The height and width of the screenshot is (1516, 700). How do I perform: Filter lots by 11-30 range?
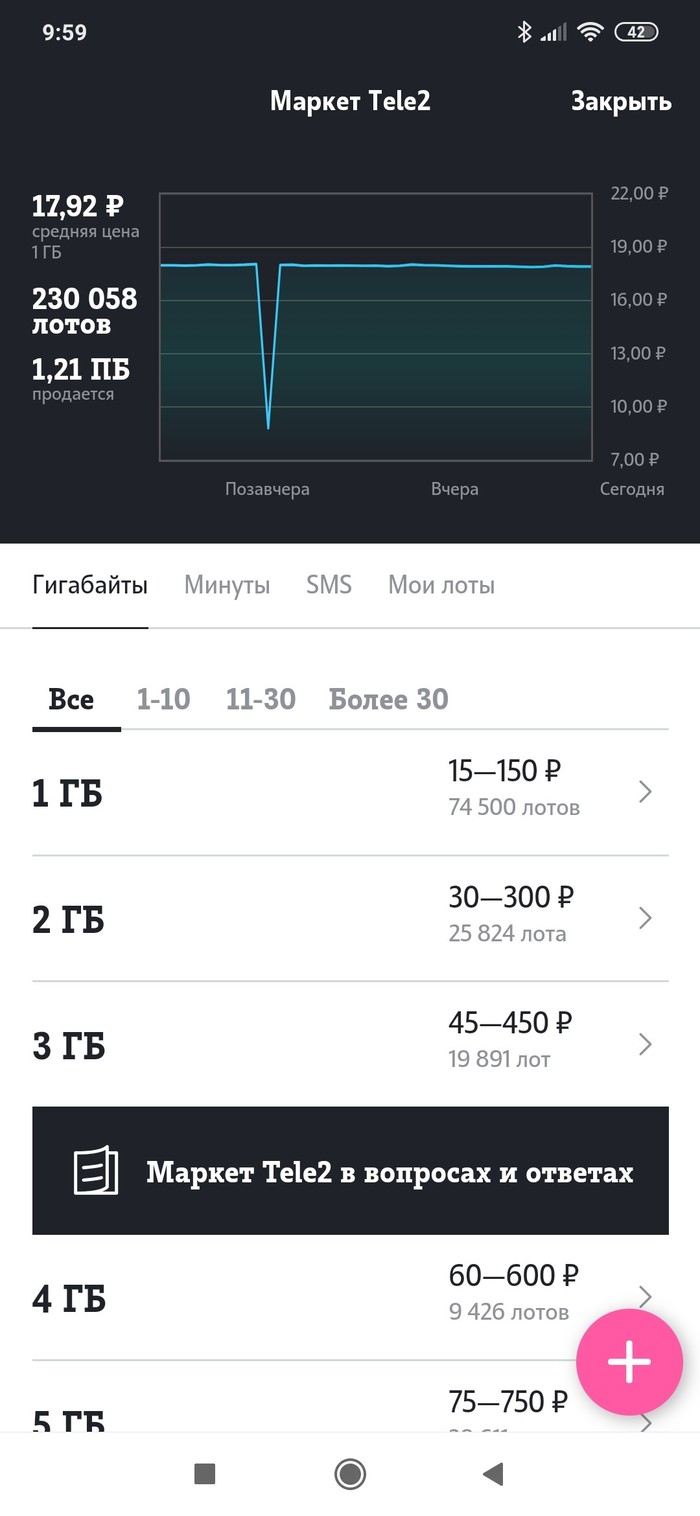[x=261, y=699]
